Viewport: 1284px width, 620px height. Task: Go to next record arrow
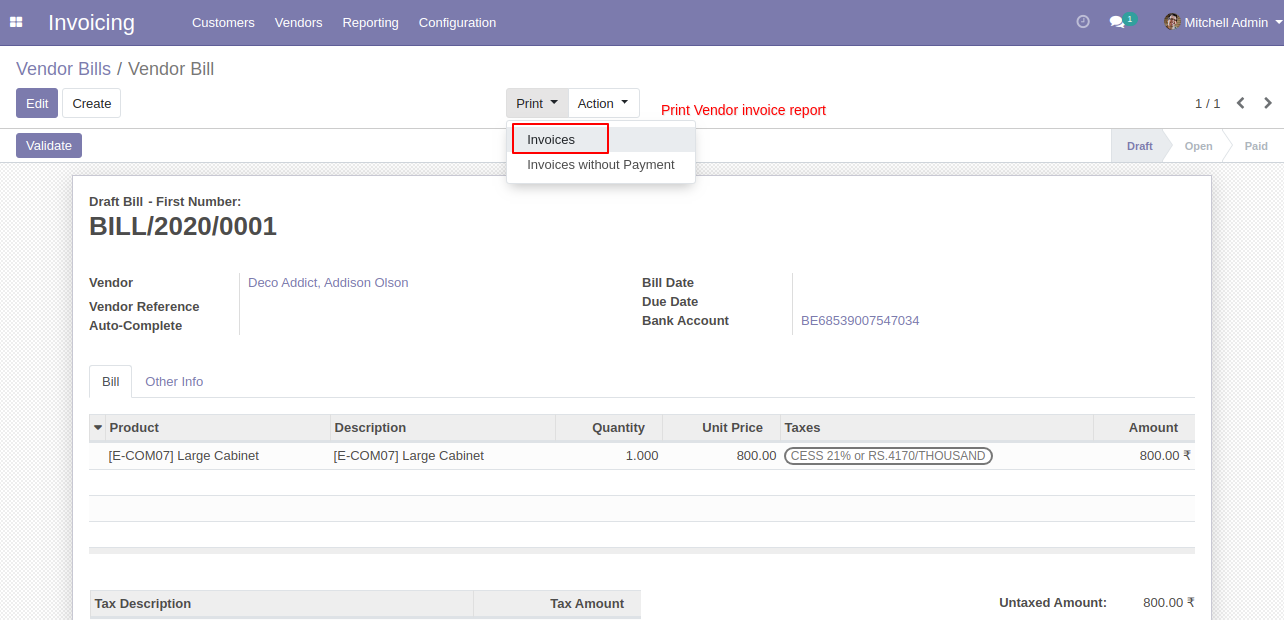[1268, 103]
